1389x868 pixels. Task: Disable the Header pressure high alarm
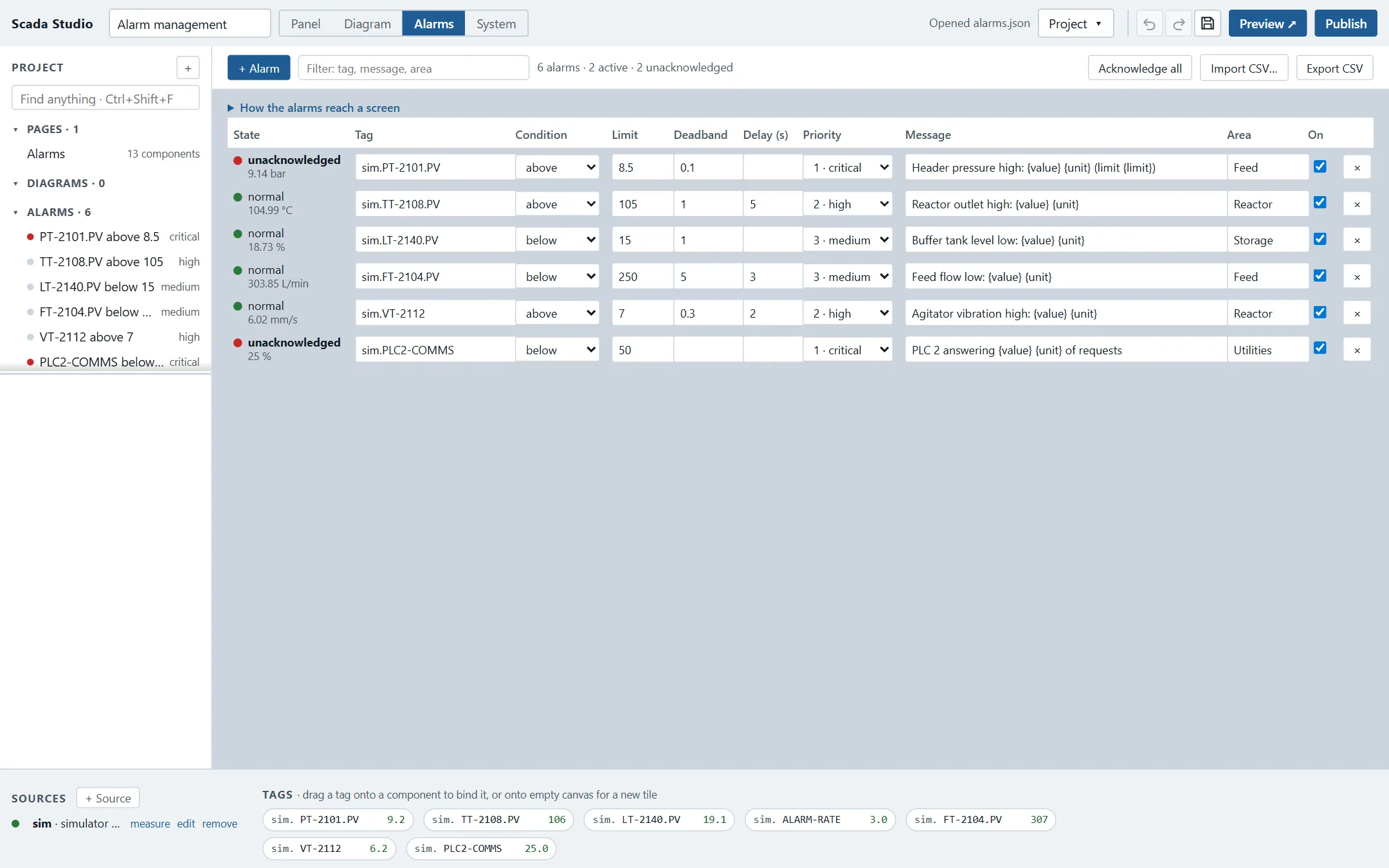(x=1320, y=167)
